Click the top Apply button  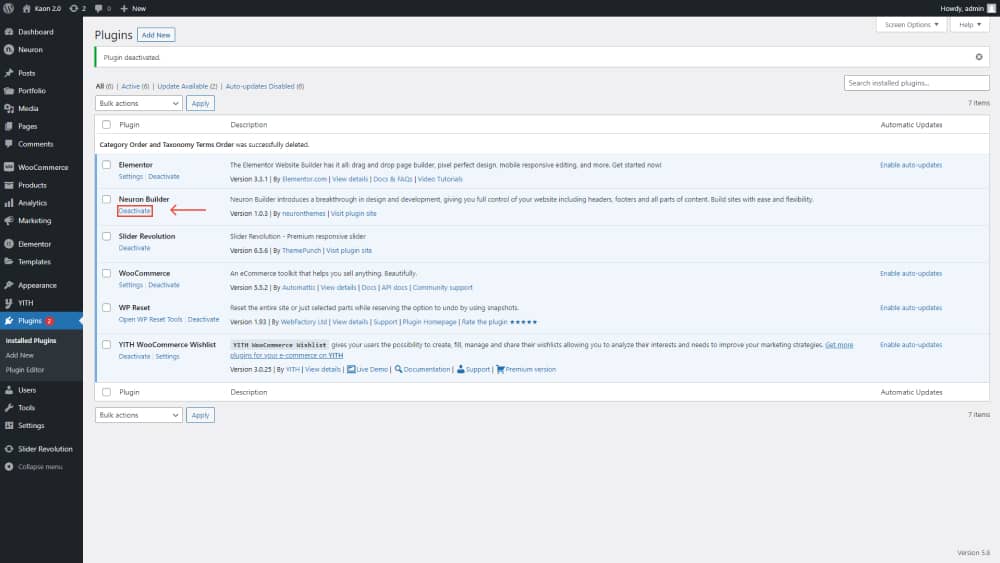pyautogui.click(x=200, y=103)
